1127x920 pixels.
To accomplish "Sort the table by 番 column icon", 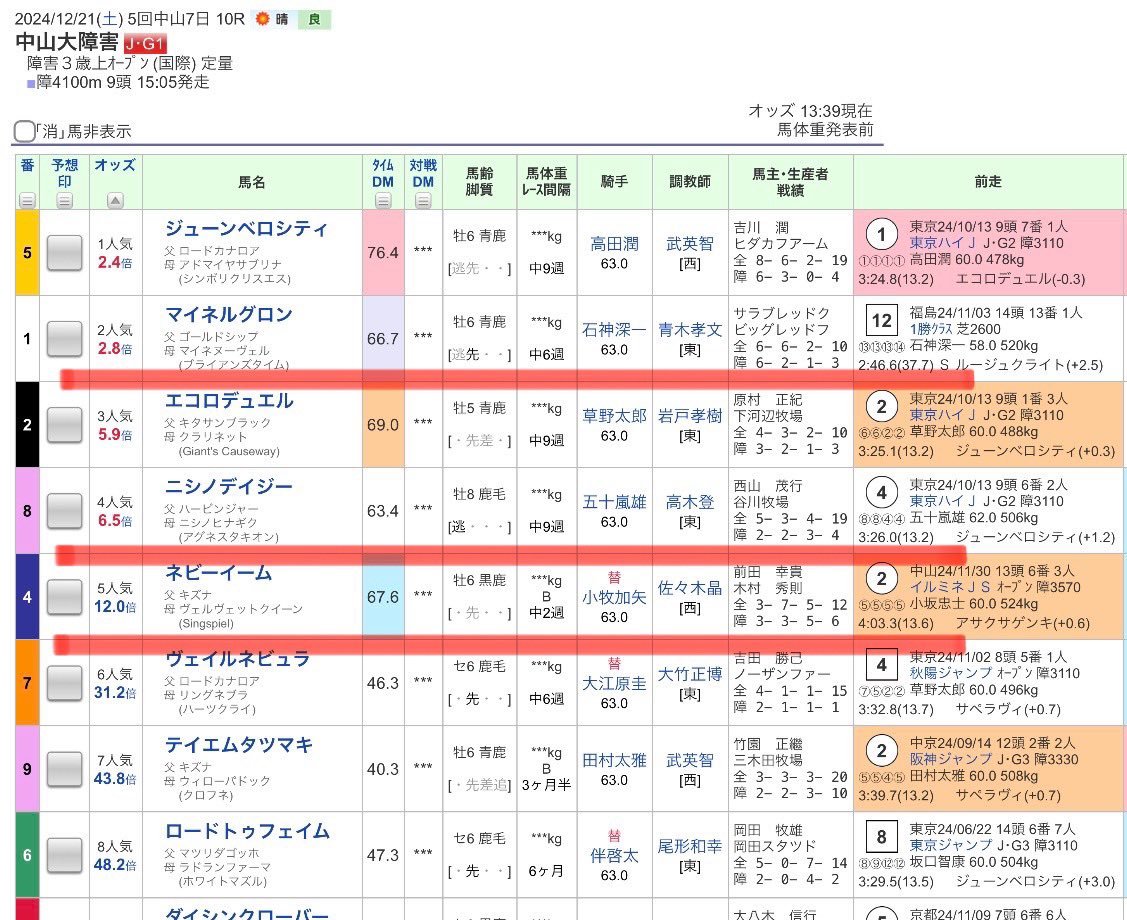I will (27, 199).
